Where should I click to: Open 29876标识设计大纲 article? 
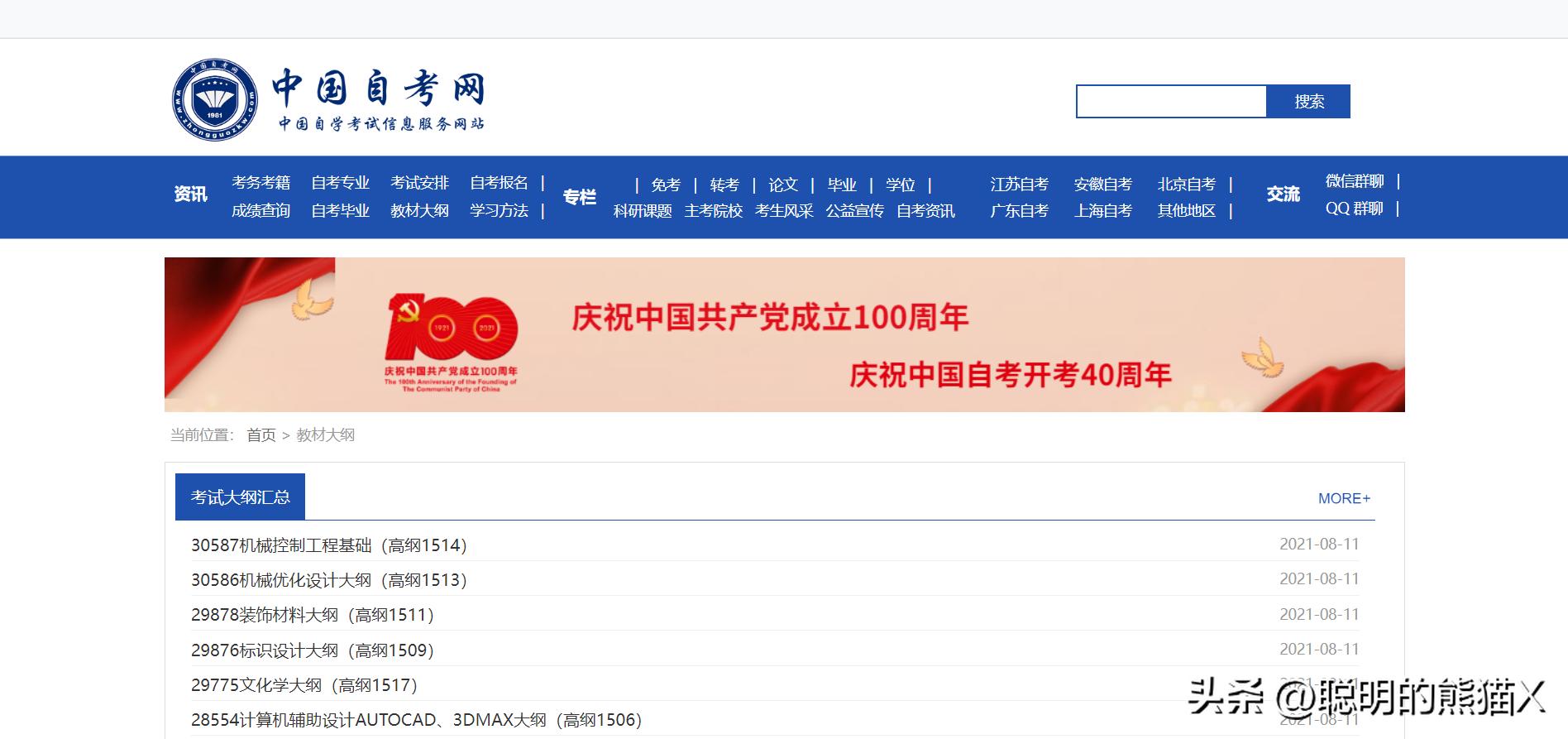[x=313, y=650]
